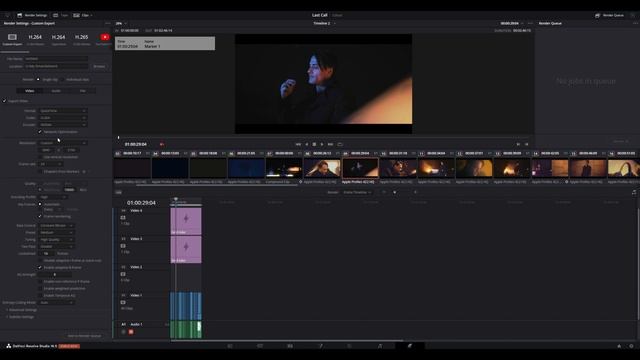This screenshot has width=640, height=360.
Task: Click the resolution width input field
Action: pos(47,150)
